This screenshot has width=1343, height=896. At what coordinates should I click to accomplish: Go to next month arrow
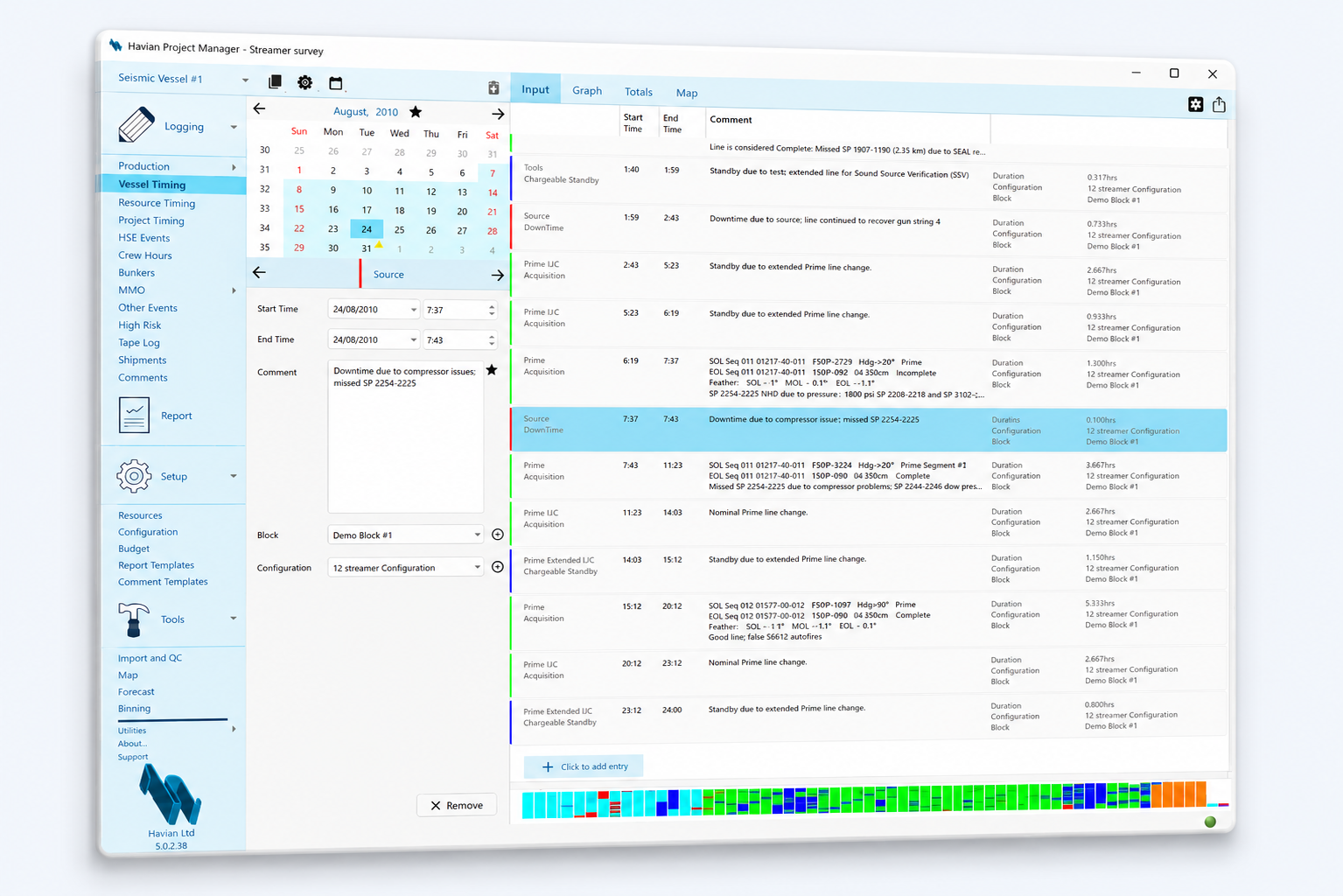point(498,114)
